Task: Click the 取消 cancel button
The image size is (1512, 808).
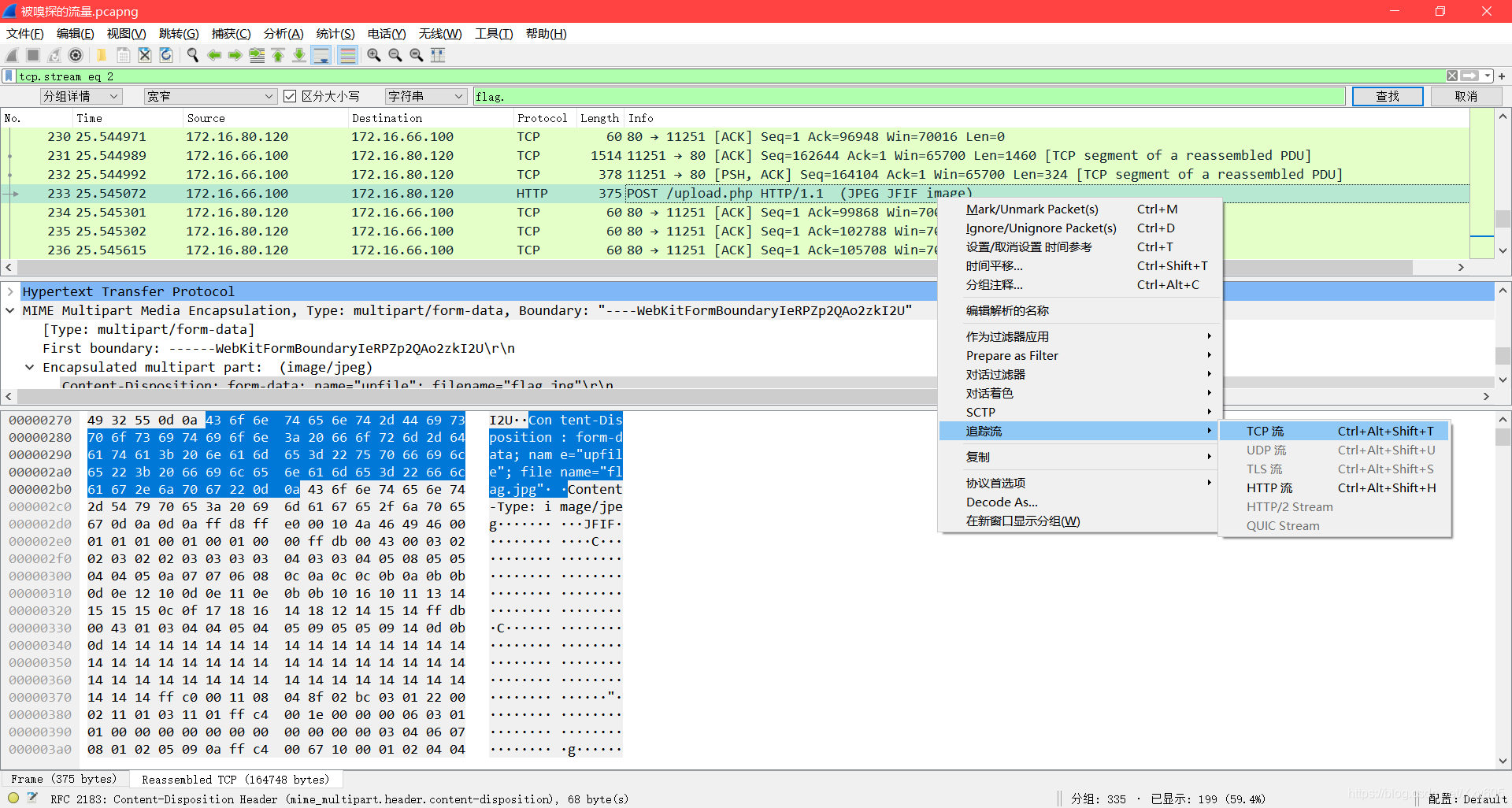Action: pyautogui.click(x=1466, y=96)
